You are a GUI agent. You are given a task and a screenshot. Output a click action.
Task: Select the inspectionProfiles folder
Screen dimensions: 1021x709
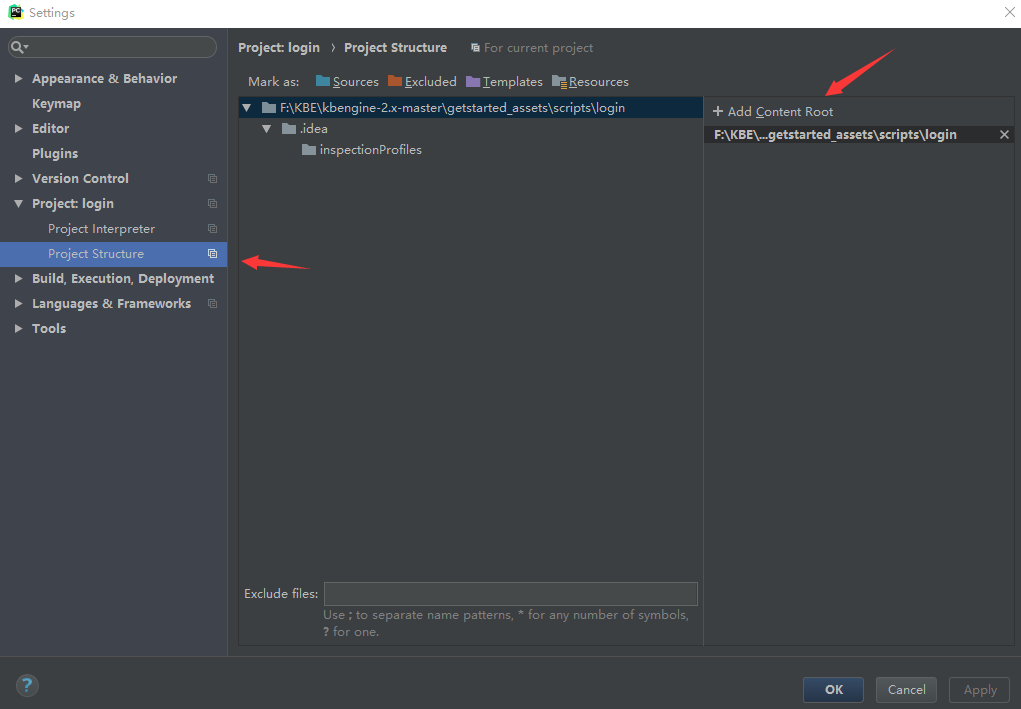click(370, 150)
